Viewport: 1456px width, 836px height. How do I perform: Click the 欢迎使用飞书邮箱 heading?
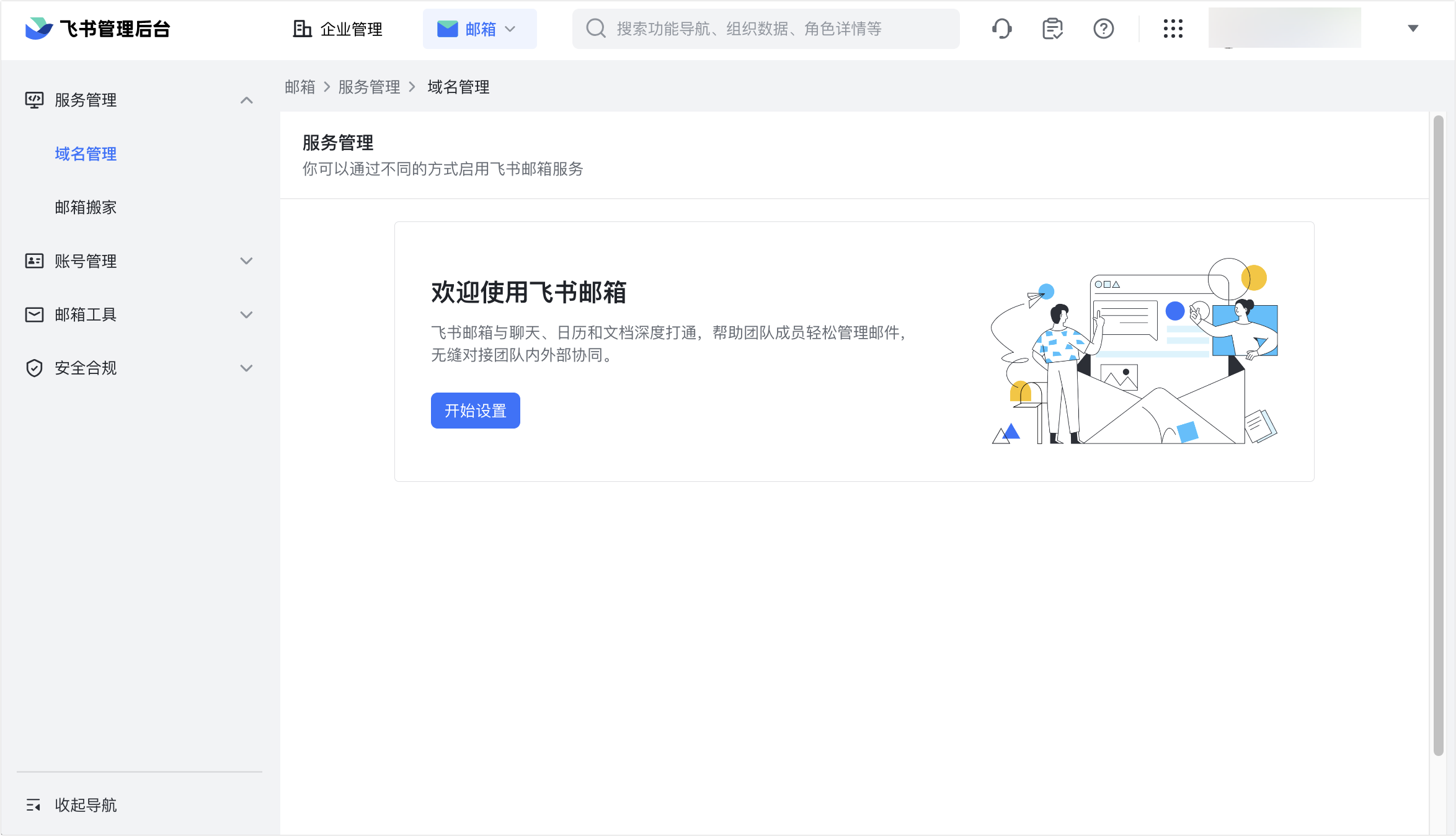(x=528, y=292)
